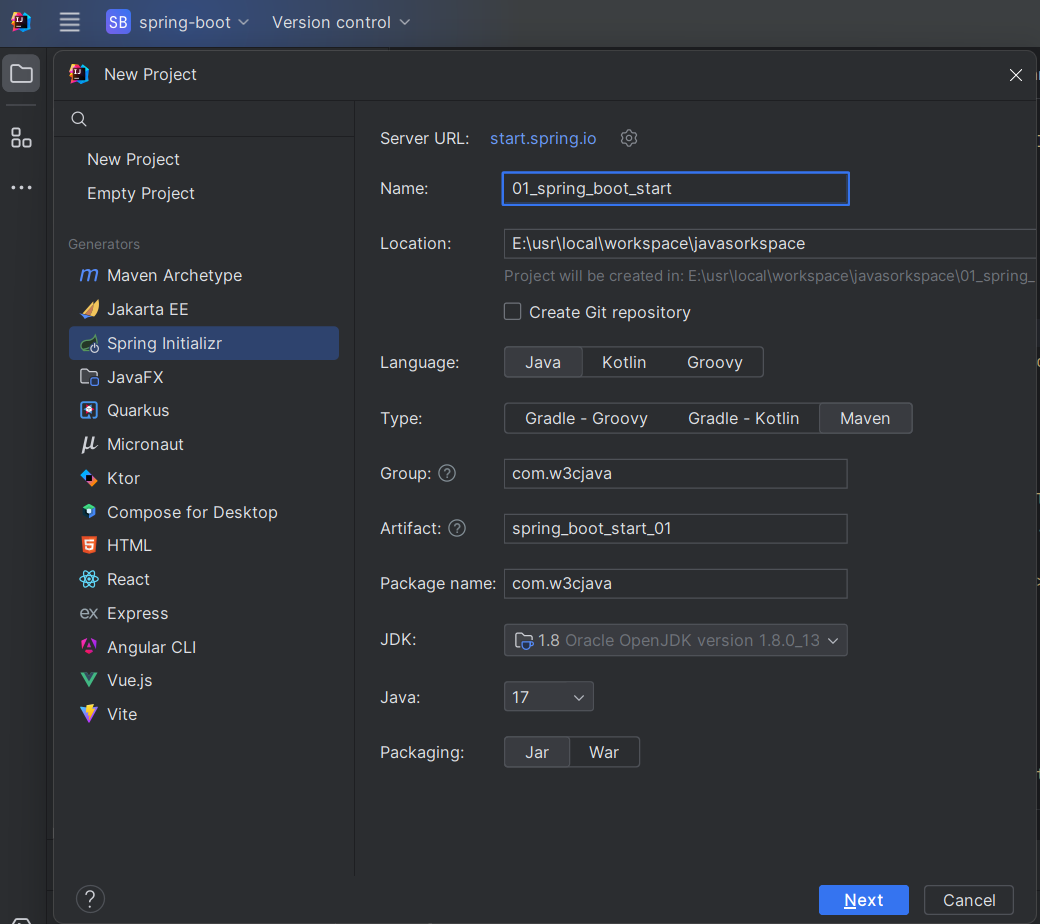Select Jar packaging
The image size is (1040, 924).
tap(537, 752)
